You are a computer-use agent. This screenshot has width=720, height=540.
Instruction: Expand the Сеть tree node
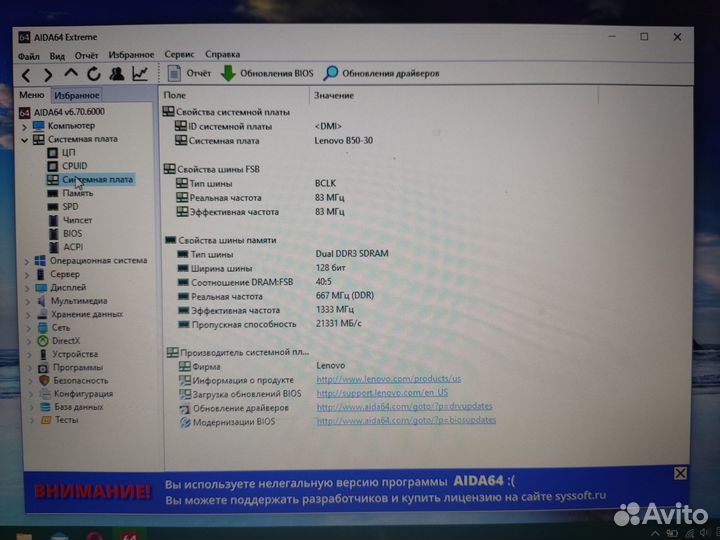(29, 328)
